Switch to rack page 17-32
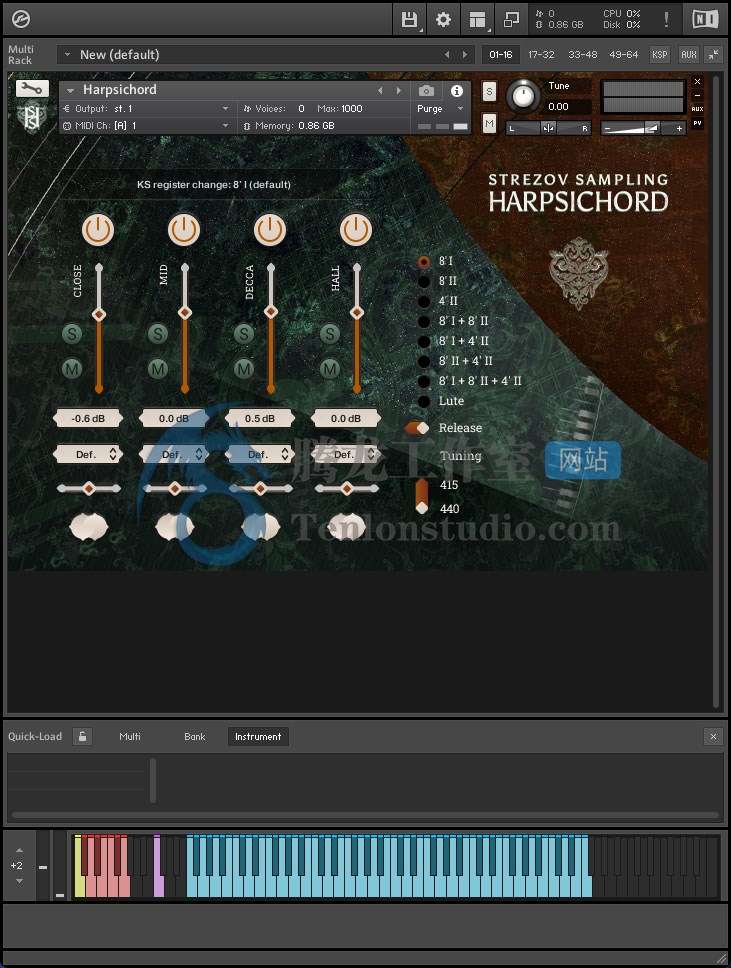The height and width of the screenshot is (968, 731). (541, 55)
